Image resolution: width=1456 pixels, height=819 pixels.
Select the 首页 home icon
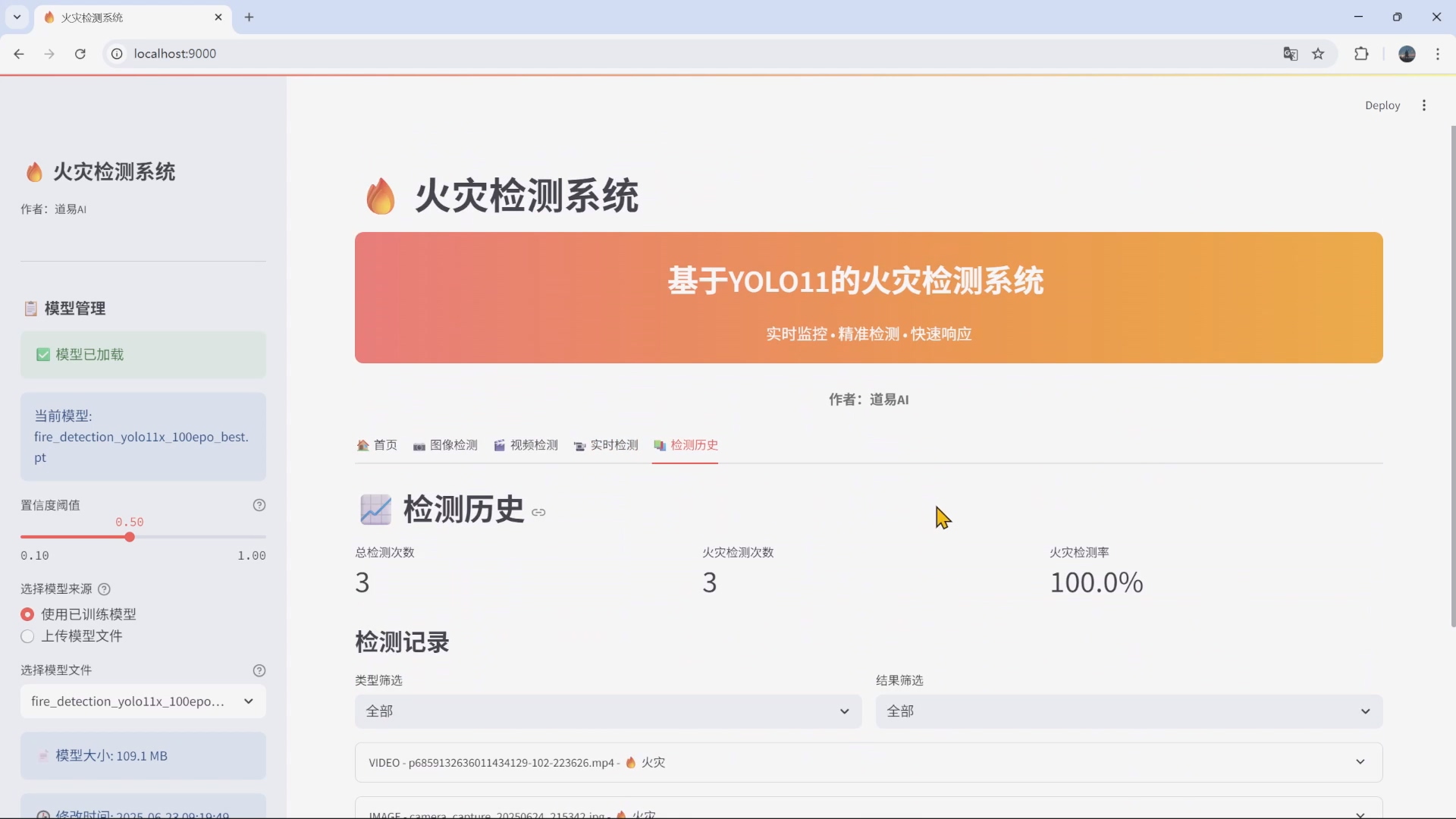(x=362, y=446)
